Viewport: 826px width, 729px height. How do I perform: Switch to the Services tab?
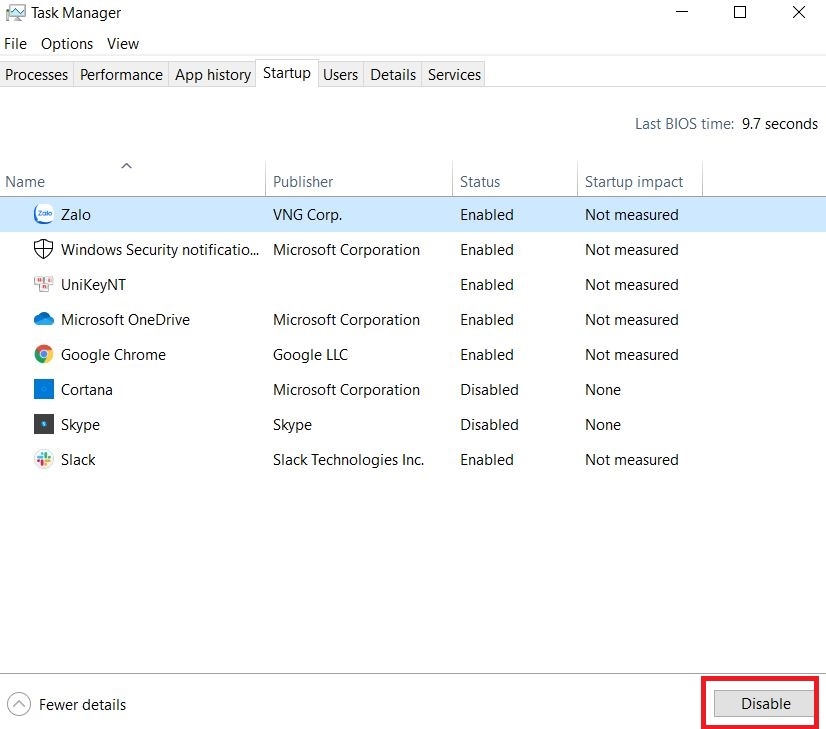click(x=454, y=75)
